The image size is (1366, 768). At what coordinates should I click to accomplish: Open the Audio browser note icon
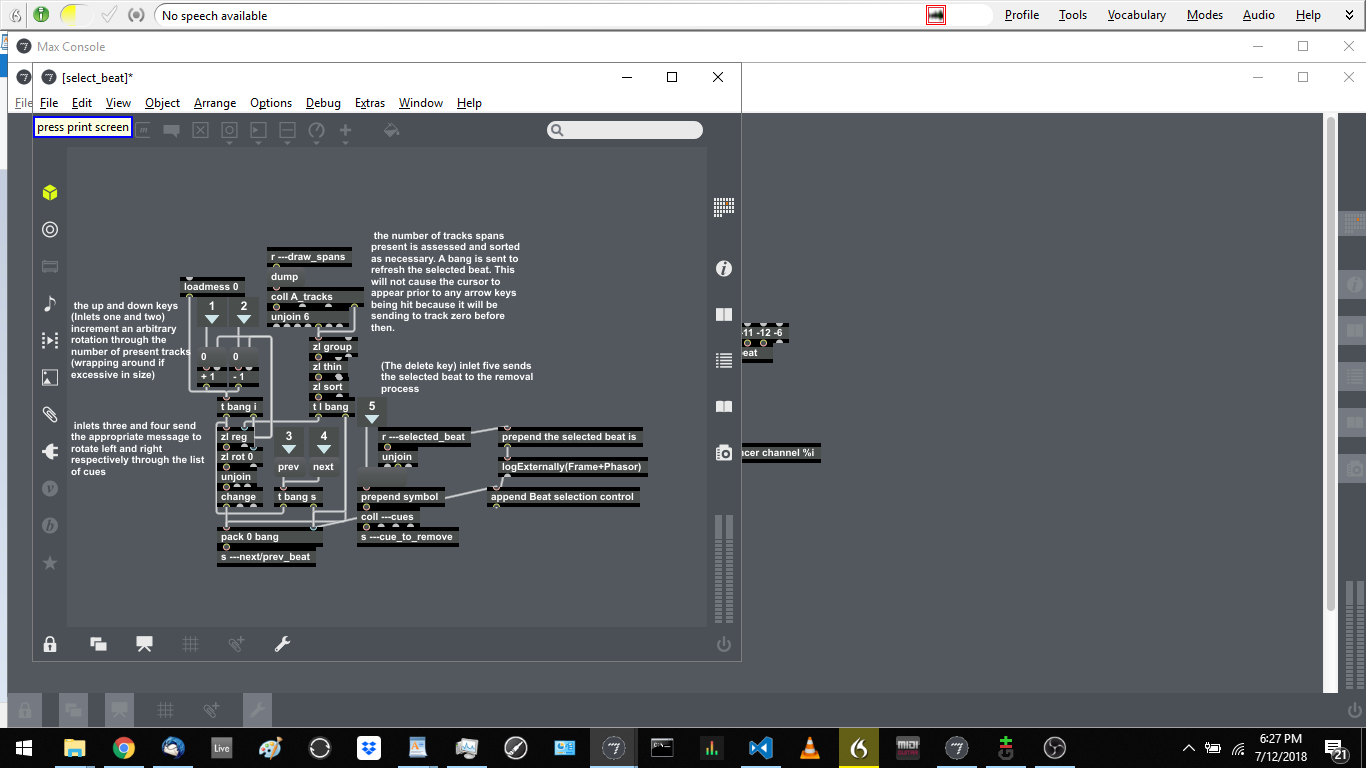(x=50, y=303)
